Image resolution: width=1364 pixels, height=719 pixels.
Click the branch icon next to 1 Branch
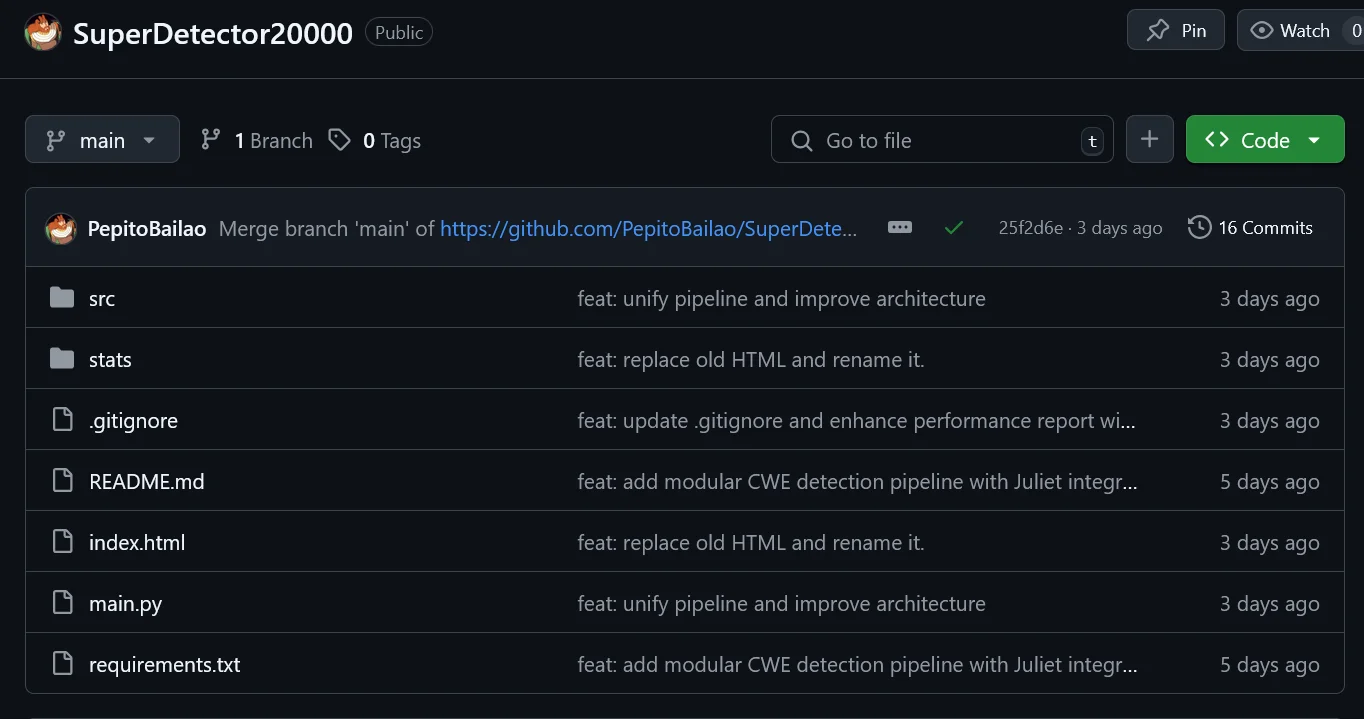tap(210, 140)
